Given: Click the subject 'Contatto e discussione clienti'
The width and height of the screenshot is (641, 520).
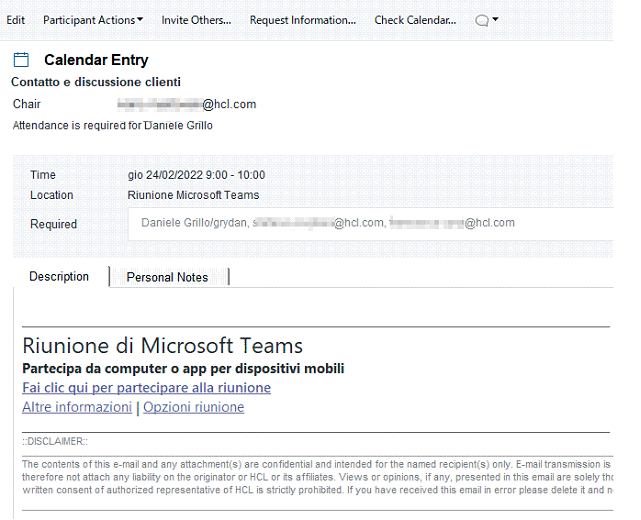Looking at the screenshot, I should pos(96,82).
